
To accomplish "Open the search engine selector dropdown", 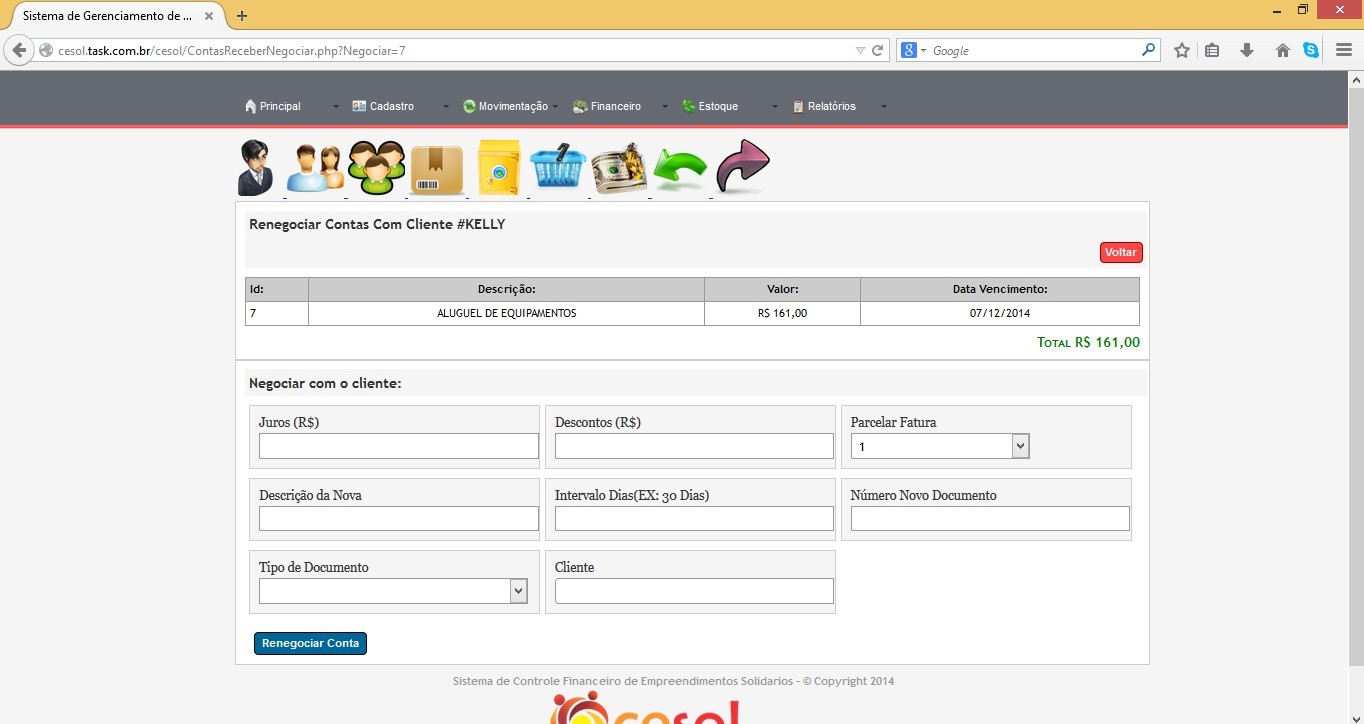I will 914,51.
